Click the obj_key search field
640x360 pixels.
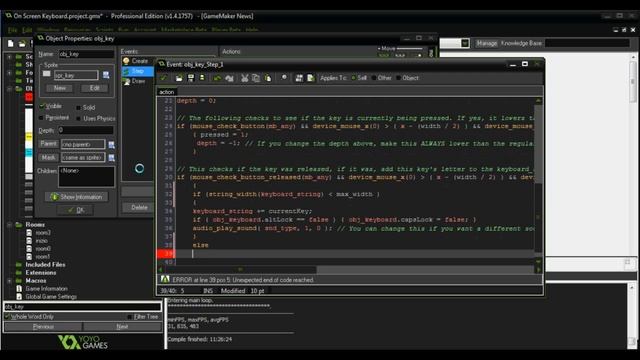(x=82, y=307)
